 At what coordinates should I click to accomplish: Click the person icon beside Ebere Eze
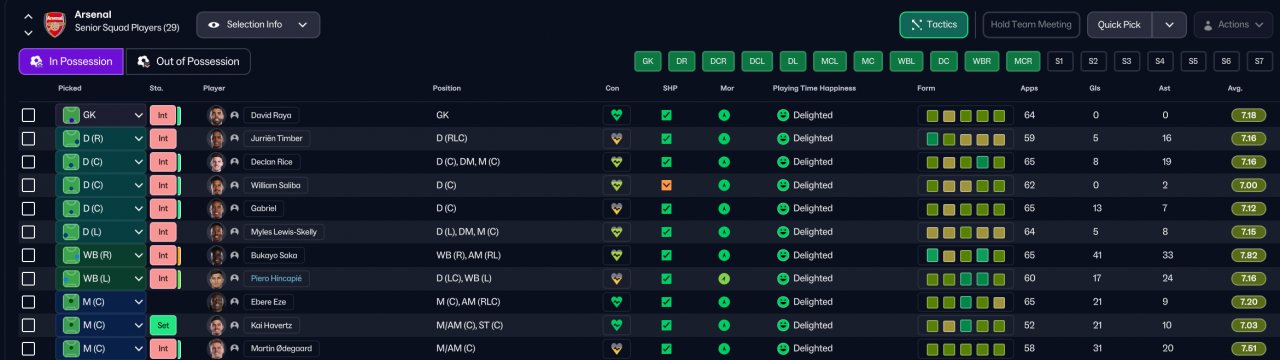(234, 302)
